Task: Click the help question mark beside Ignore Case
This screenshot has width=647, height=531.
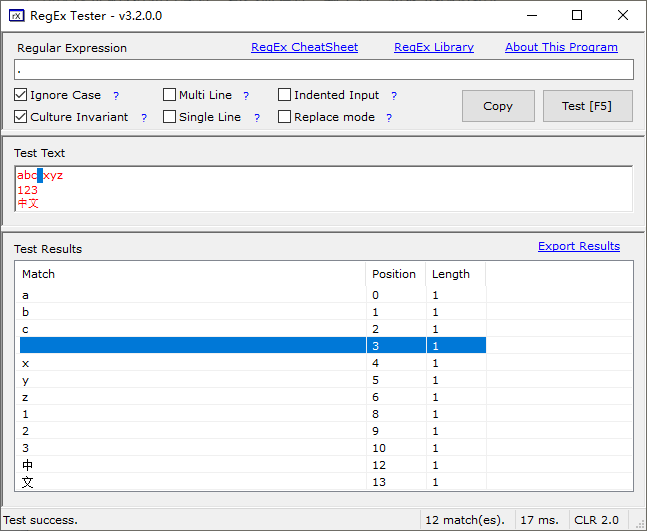Action: click(x=116, y=96)
